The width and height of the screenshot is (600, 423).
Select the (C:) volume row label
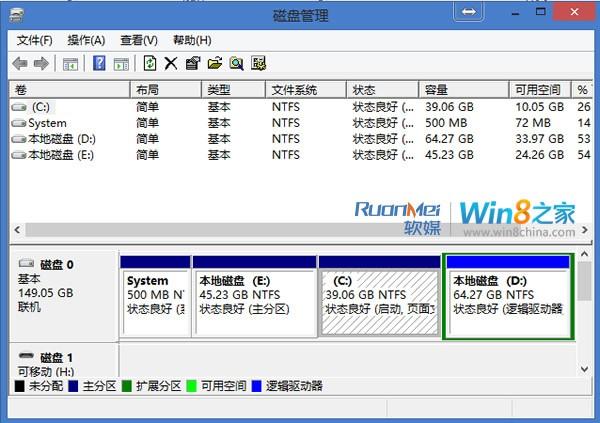click(41, 107)
